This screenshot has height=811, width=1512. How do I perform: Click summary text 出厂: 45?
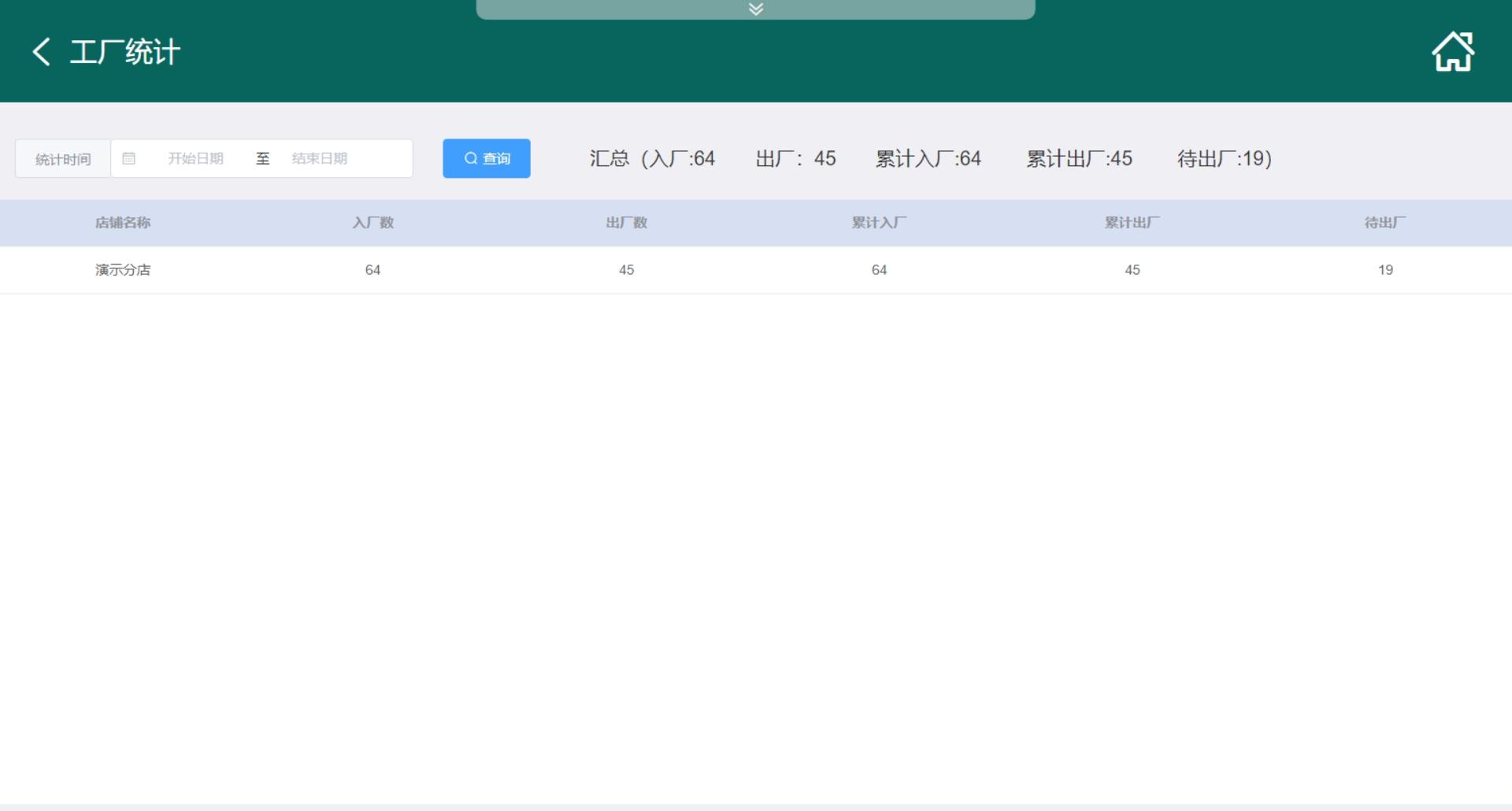pyautogui.click(x=795, y=158)
